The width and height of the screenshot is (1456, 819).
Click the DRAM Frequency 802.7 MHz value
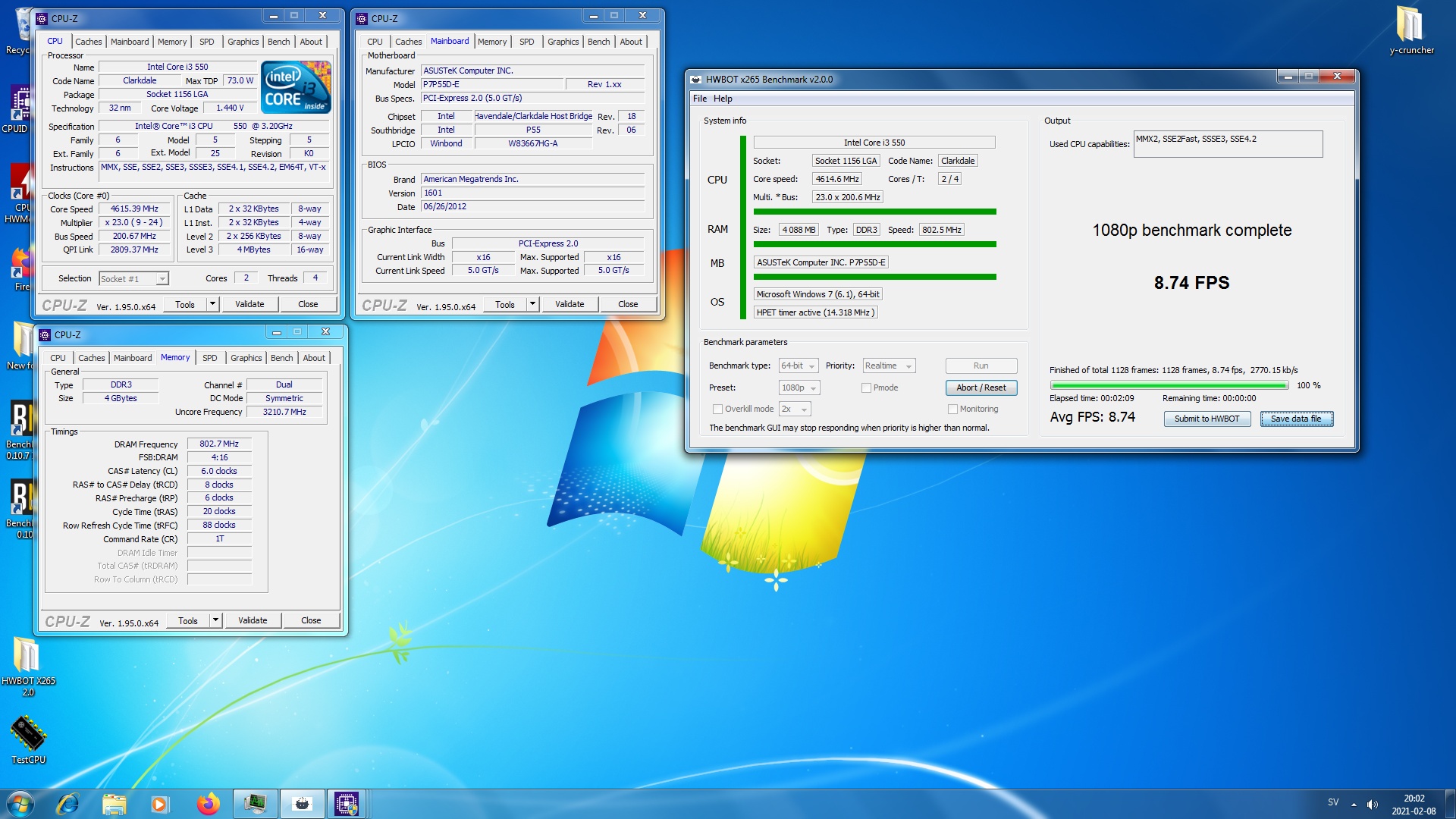click(x=219, y=444)
